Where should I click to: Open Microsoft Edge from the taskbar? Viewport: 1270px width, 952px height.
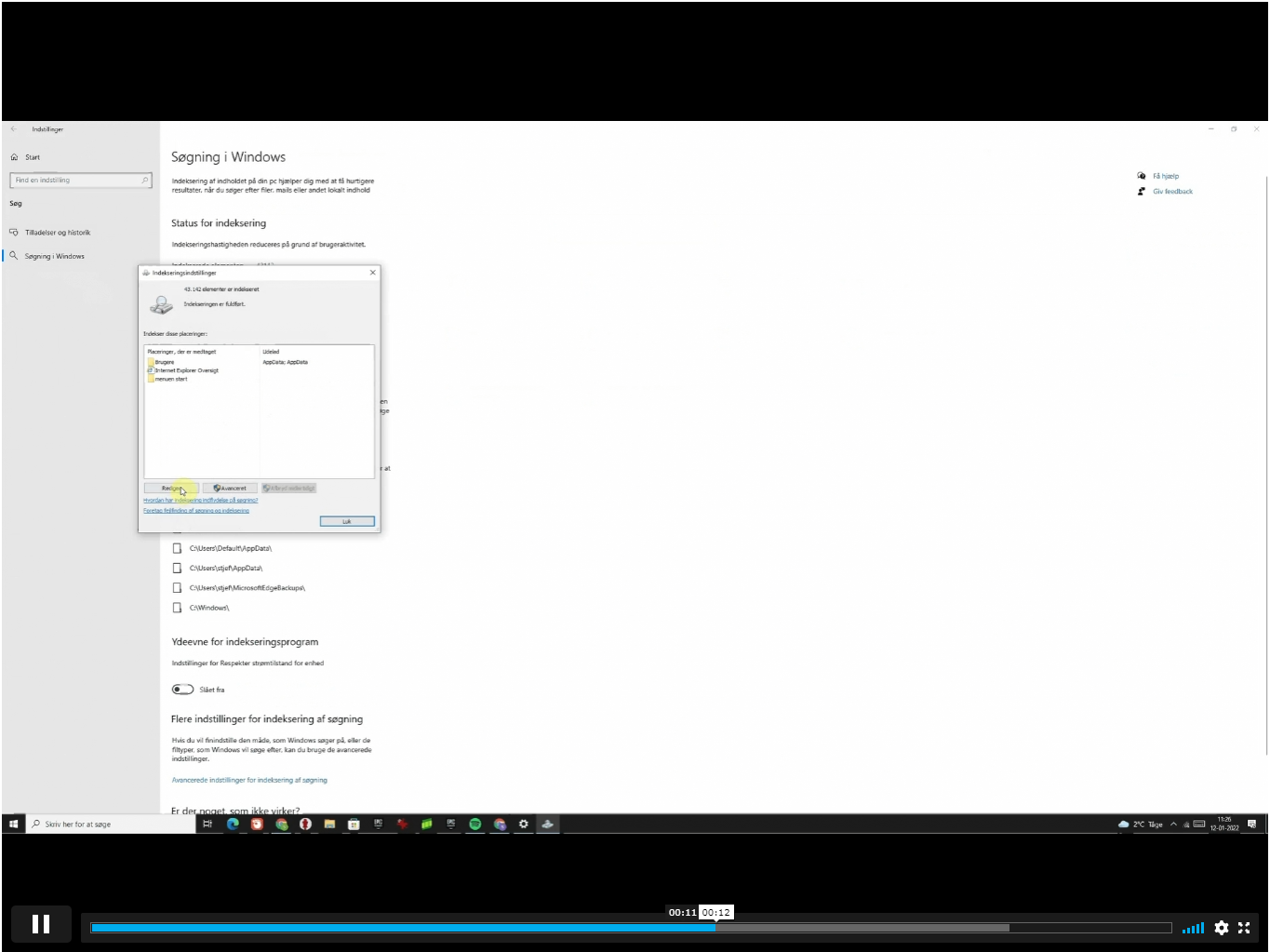click(x=233, y=824)
